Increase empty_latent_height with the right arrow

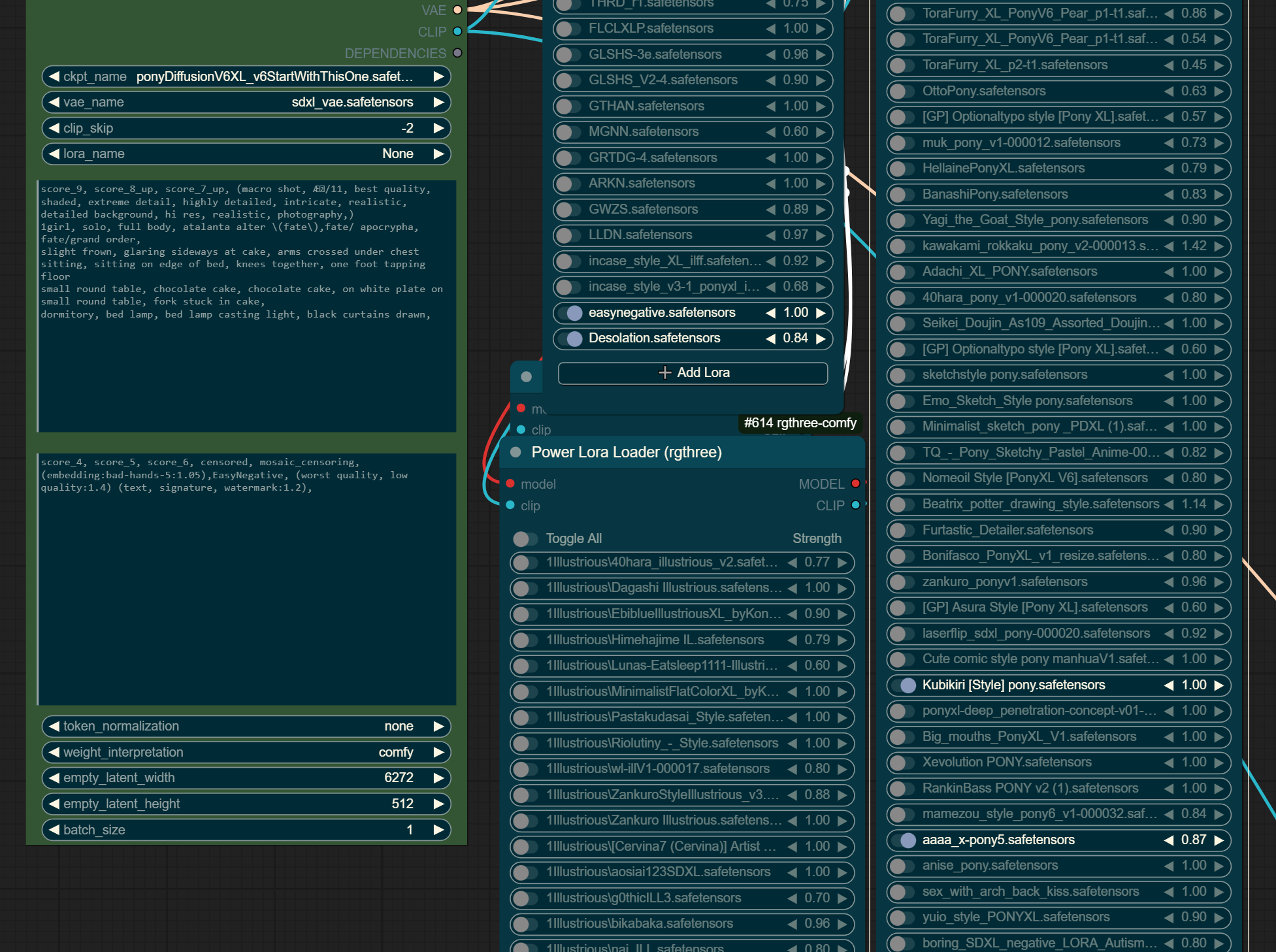438,804
